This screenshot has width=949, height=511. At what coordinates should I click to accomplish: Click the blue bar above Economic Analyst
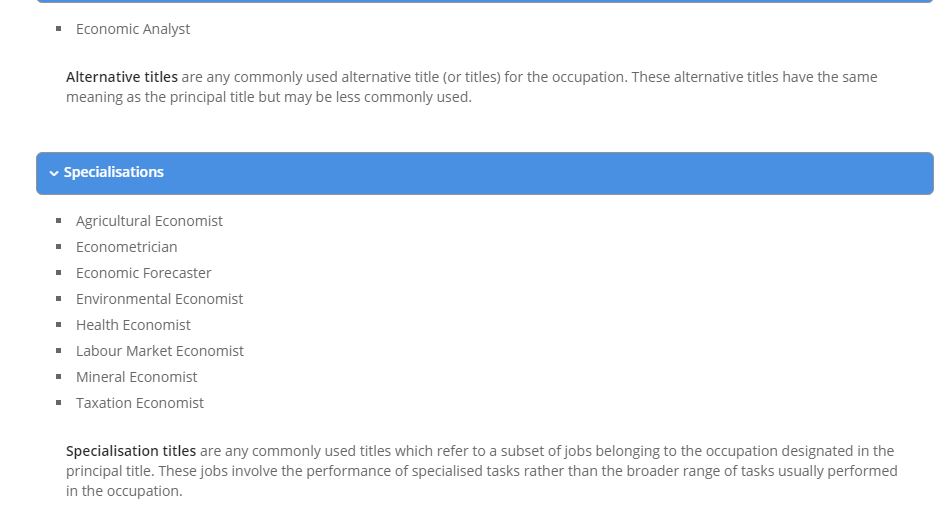coord(485,1)
